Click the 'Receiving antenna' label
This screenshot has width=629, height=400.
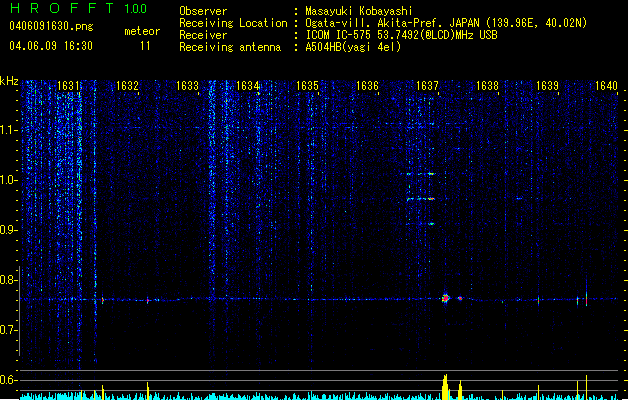(x=230, y=47)
